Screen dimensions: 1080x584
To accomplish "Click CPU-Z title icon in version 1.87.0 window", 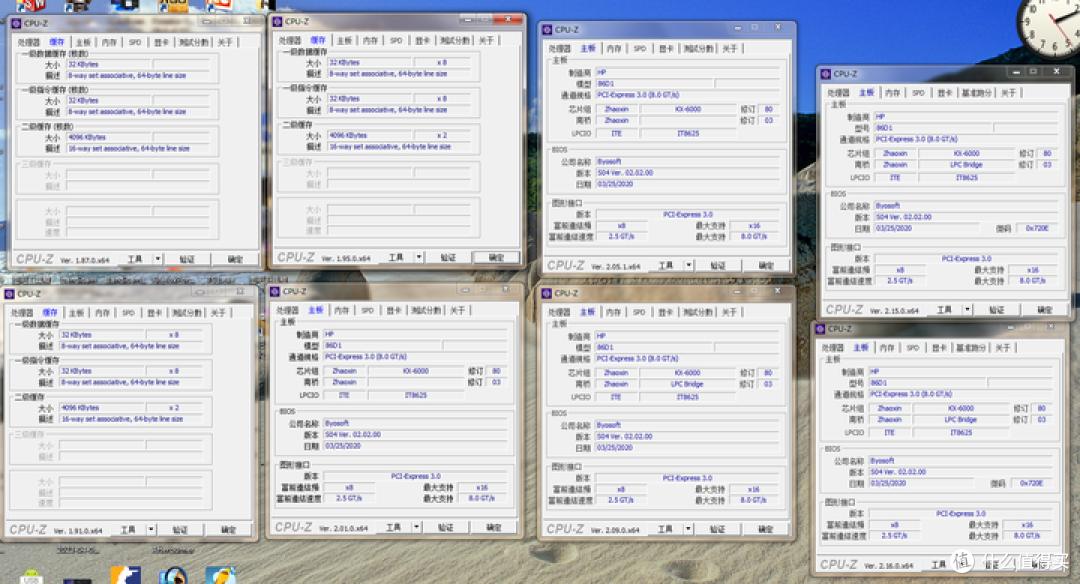I will point(17,23).
